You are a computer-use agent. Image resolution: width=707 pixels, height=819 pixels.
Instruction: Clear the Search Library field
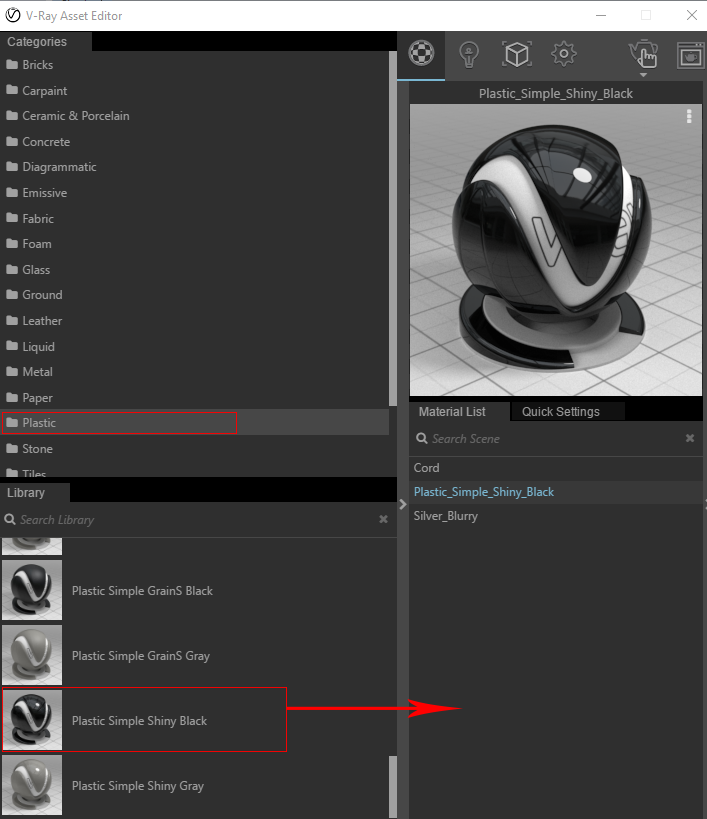[x=383, y=519]
